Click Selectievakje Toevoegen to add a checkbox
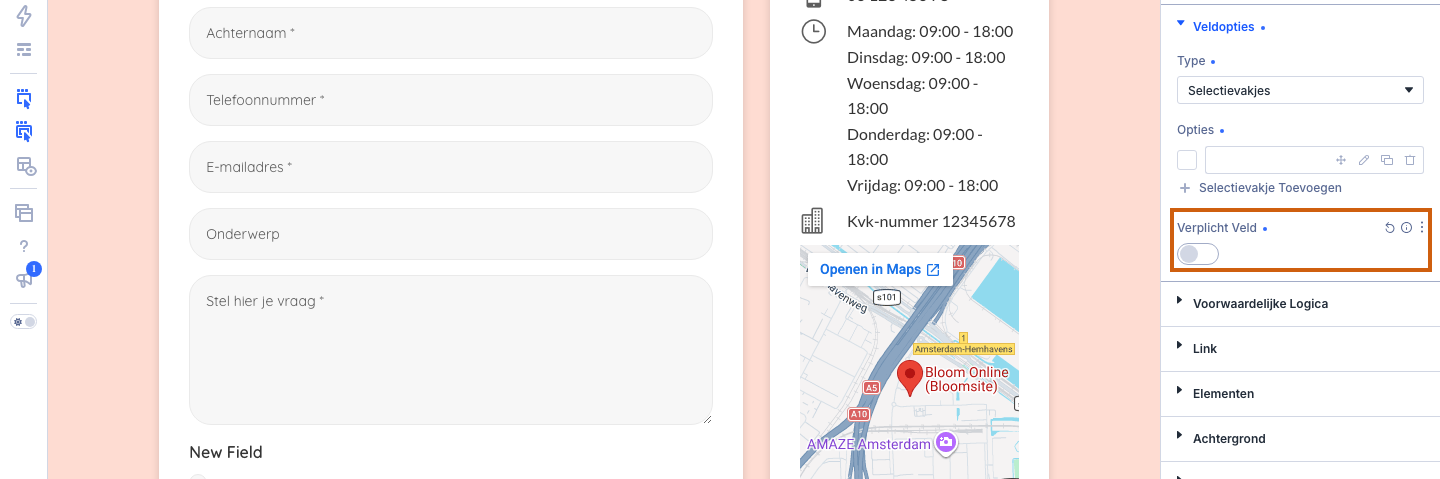Image resolution: width=1440 pixels, height=479 pixels. (x=1270, y=188)
